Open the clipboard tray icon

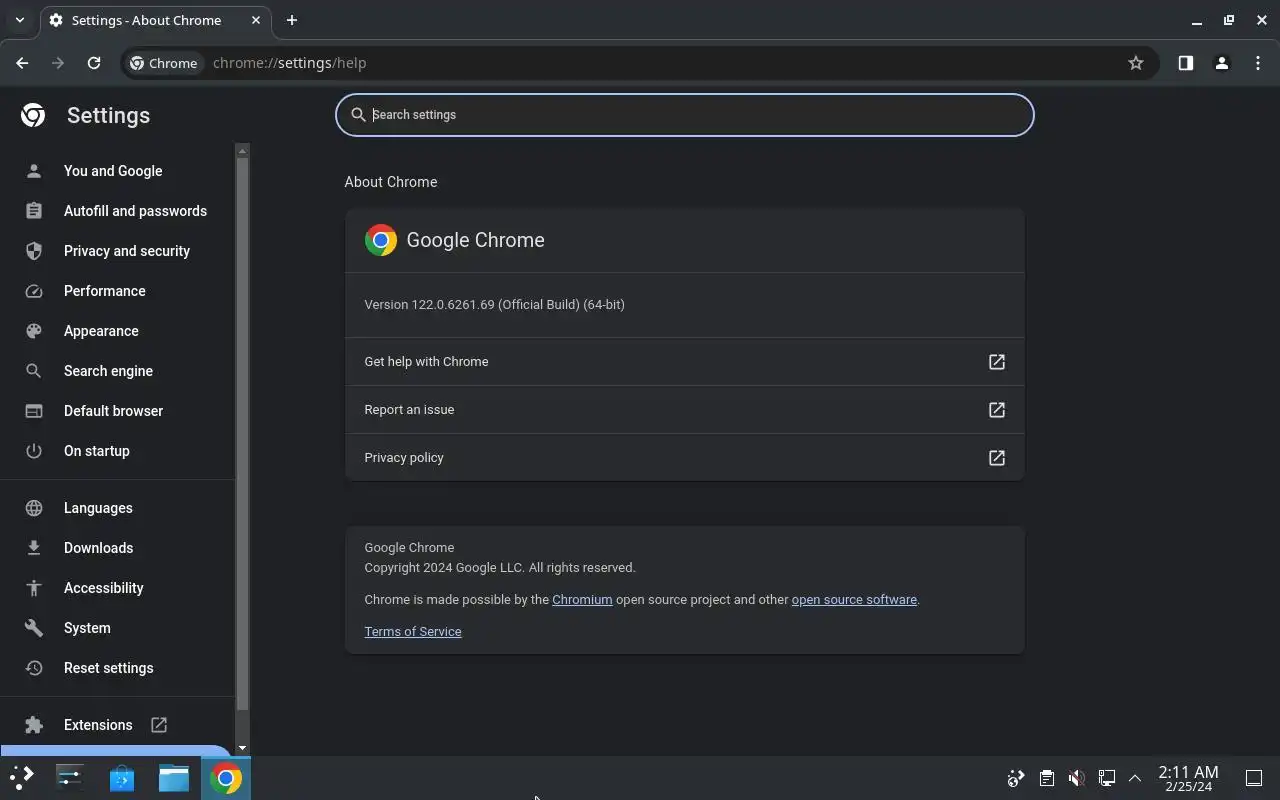click(x=1046, y=778)
